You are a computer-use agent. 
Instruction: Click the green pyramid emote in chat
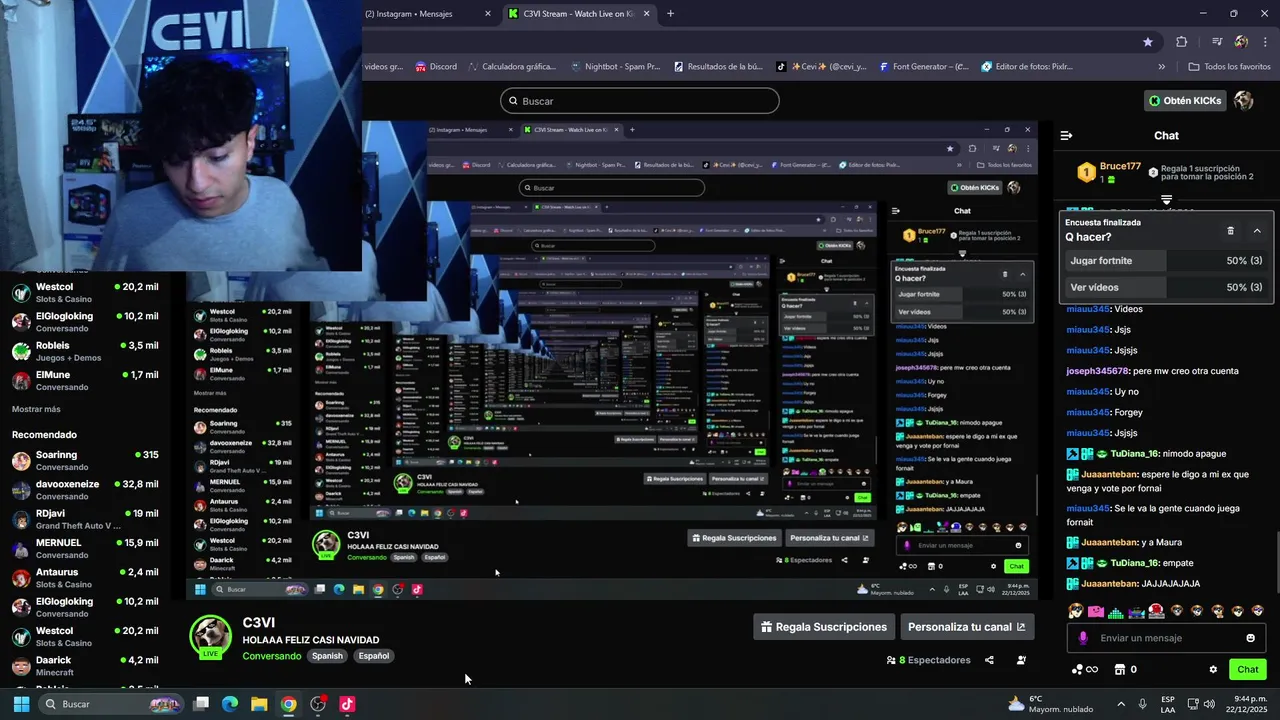[x=1116, y=611]
